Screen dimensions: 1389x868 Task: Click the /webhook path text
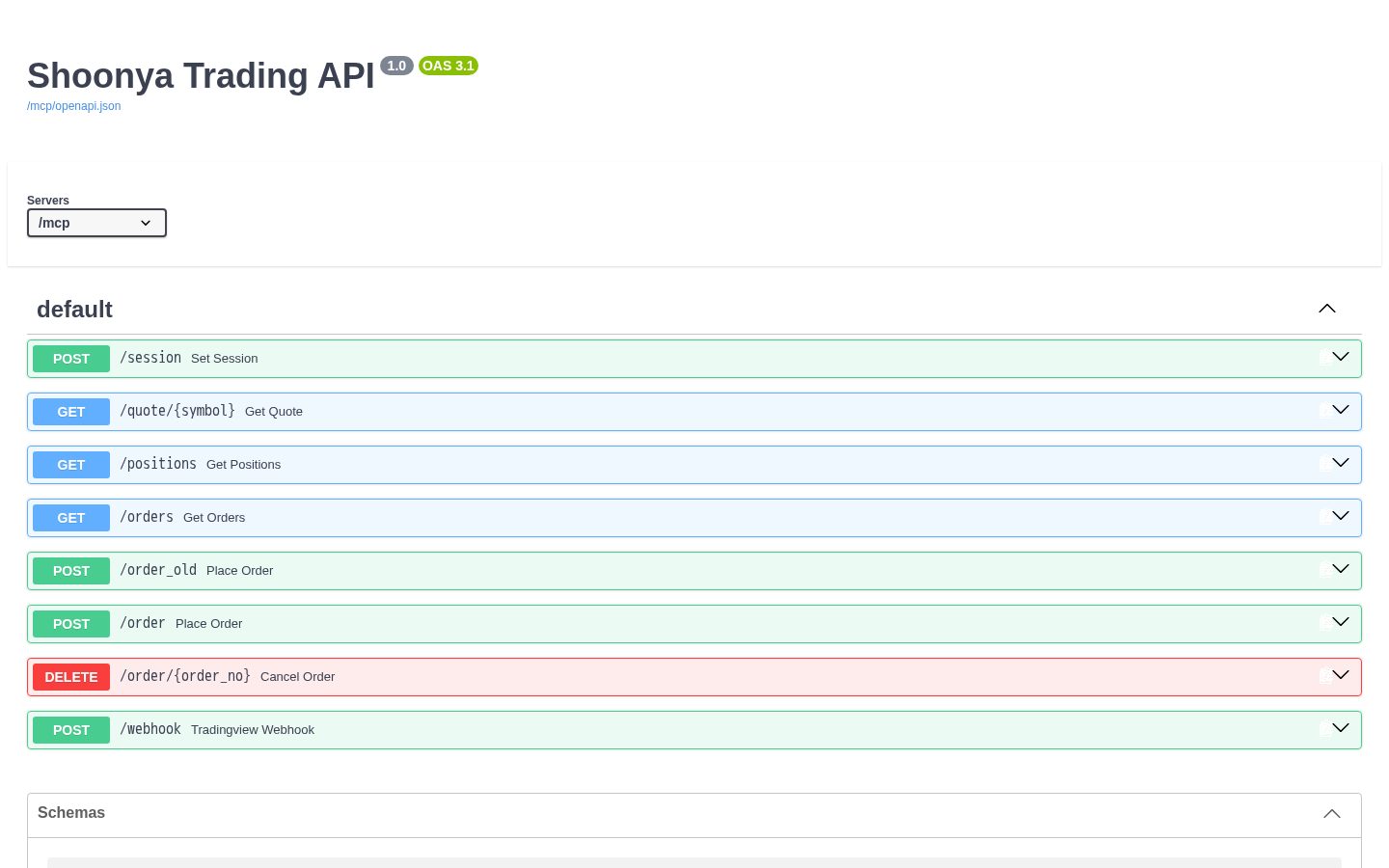[150, 729]
